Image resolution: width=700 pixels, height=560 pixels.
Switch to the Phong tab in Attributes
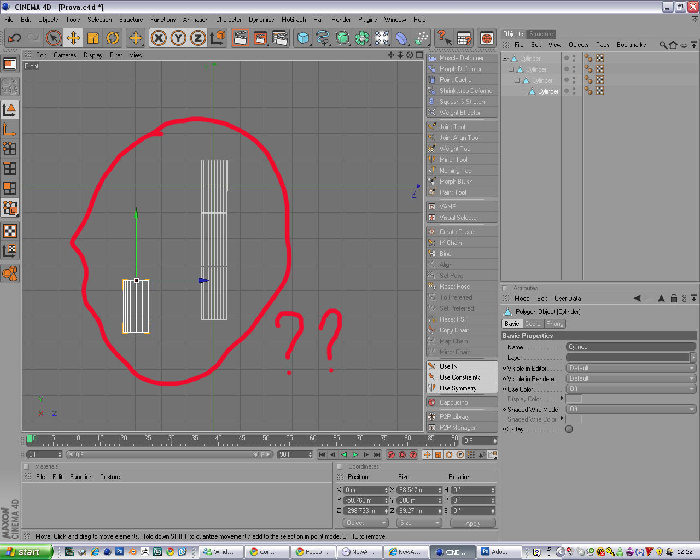555,324
